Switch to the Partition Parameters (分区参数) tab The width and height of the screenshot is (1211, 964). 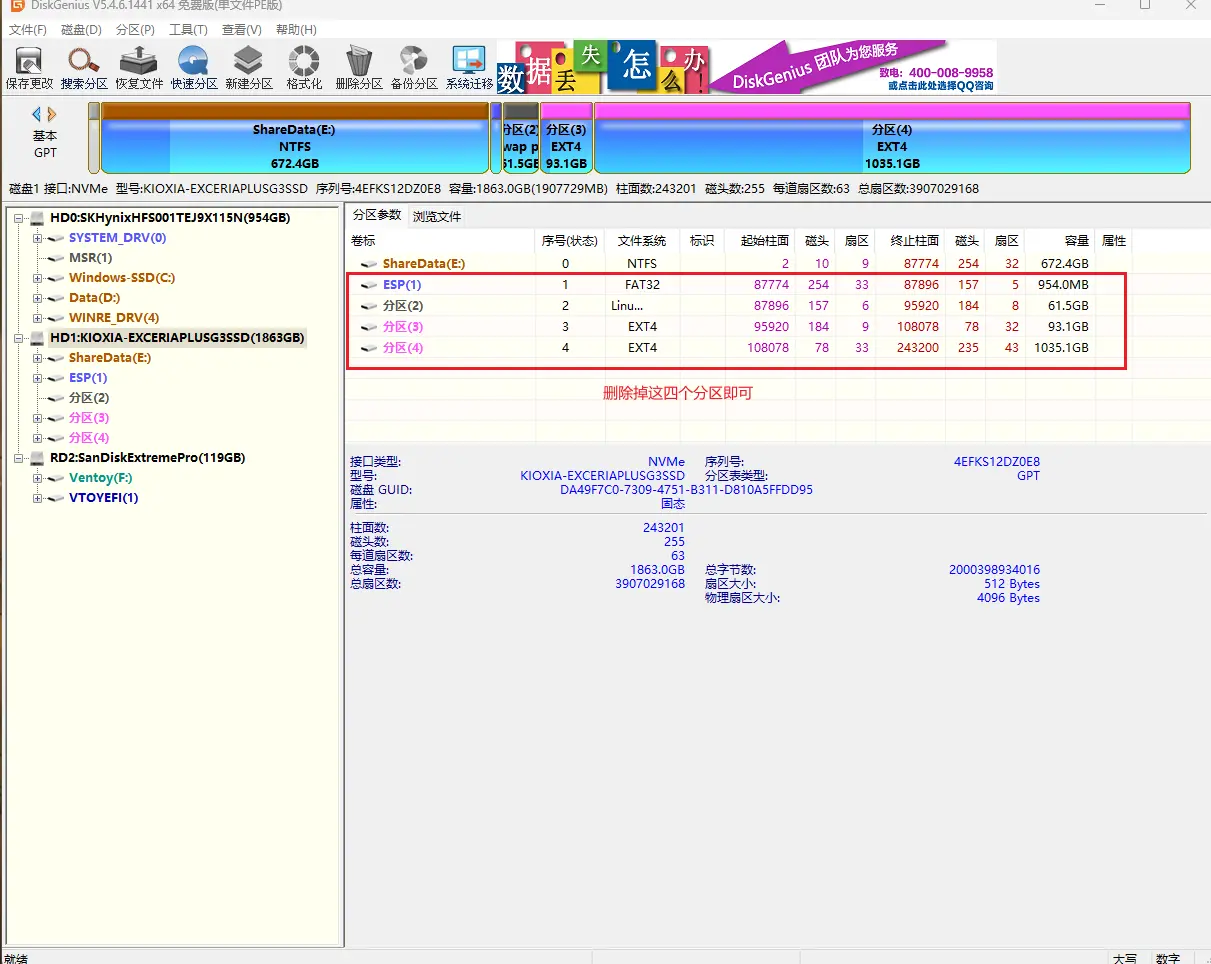[x=377, y=215]
